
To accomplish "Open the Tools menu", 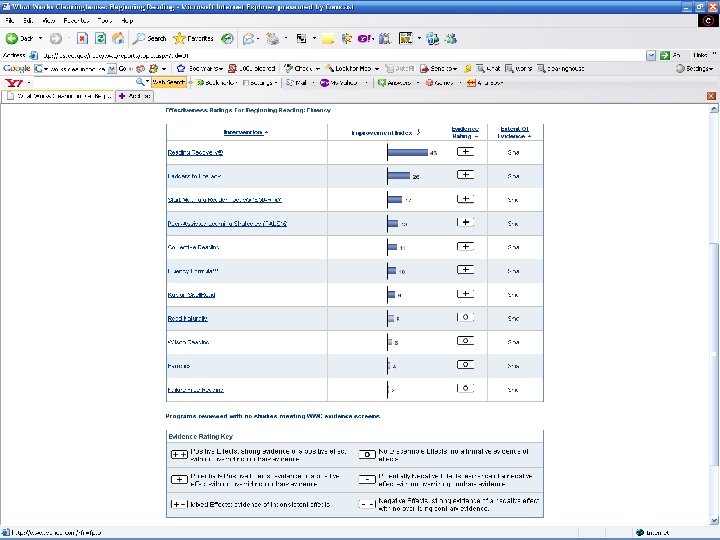I will 105,21.
